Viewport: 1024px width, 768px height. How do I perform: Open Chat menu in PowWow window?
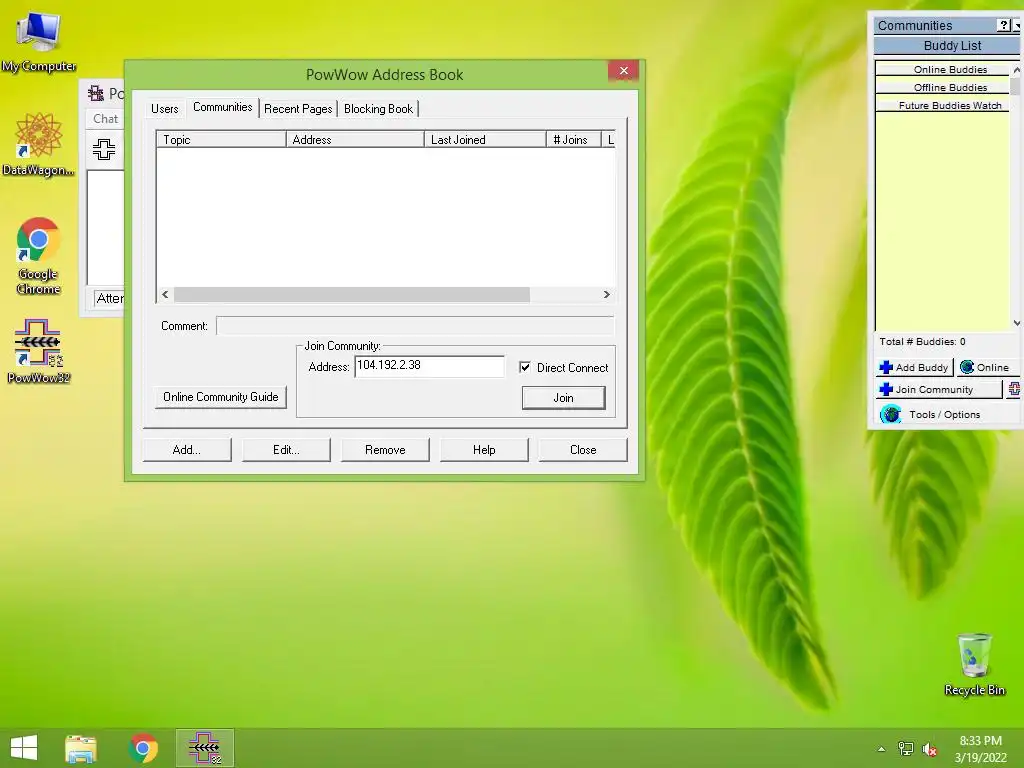[x=105, y=119]
